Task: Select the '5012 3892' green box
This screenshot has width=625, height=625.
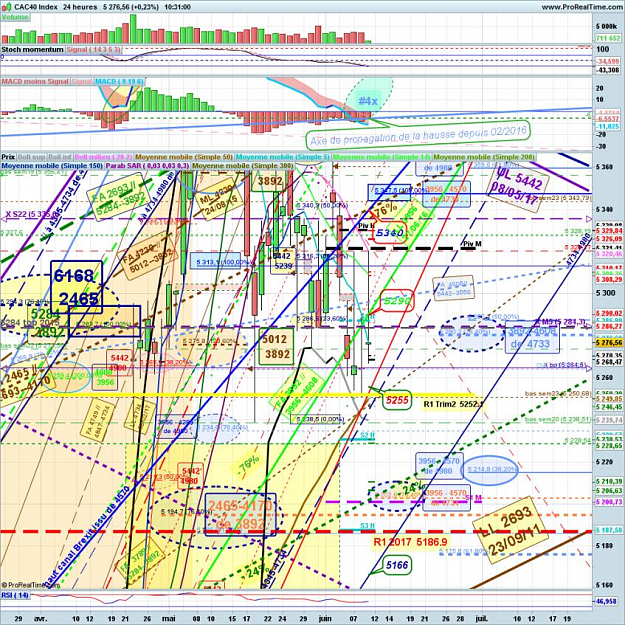Action: [276, 346]
